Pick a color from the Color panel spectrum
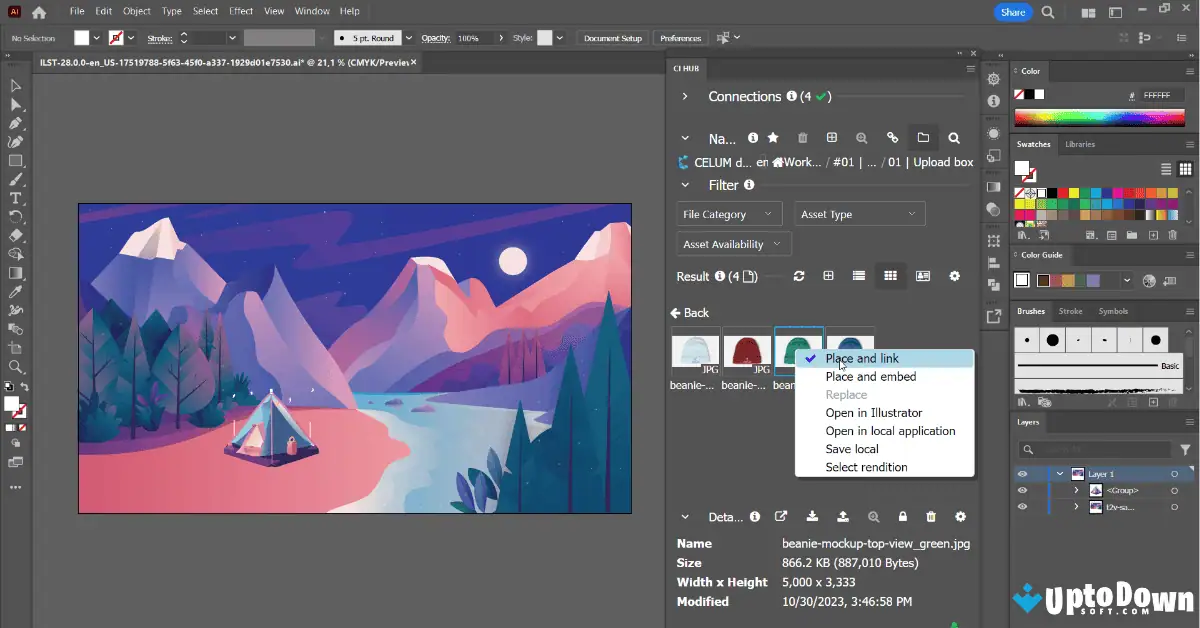1200x628 pixels. (x=1100, y=115)
